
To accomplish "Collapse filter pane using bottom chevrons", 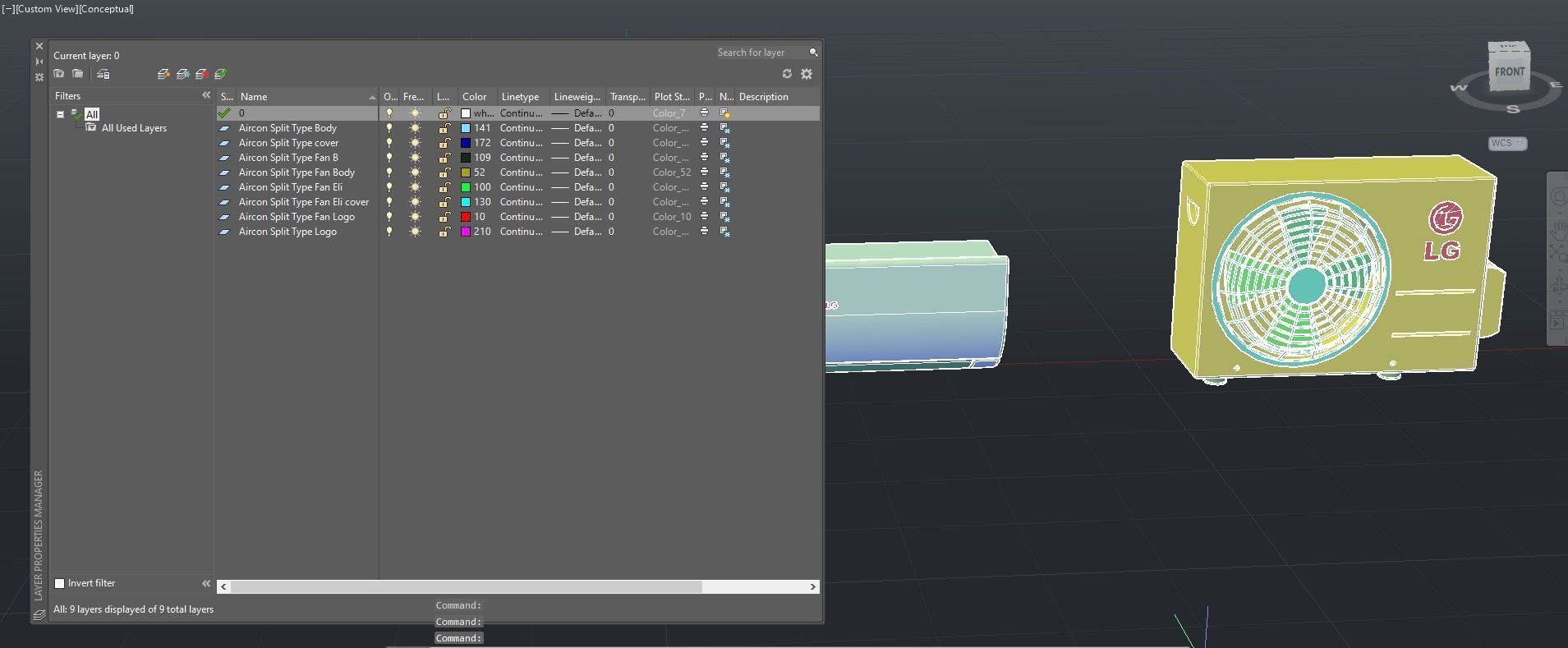I will [206, 583].
